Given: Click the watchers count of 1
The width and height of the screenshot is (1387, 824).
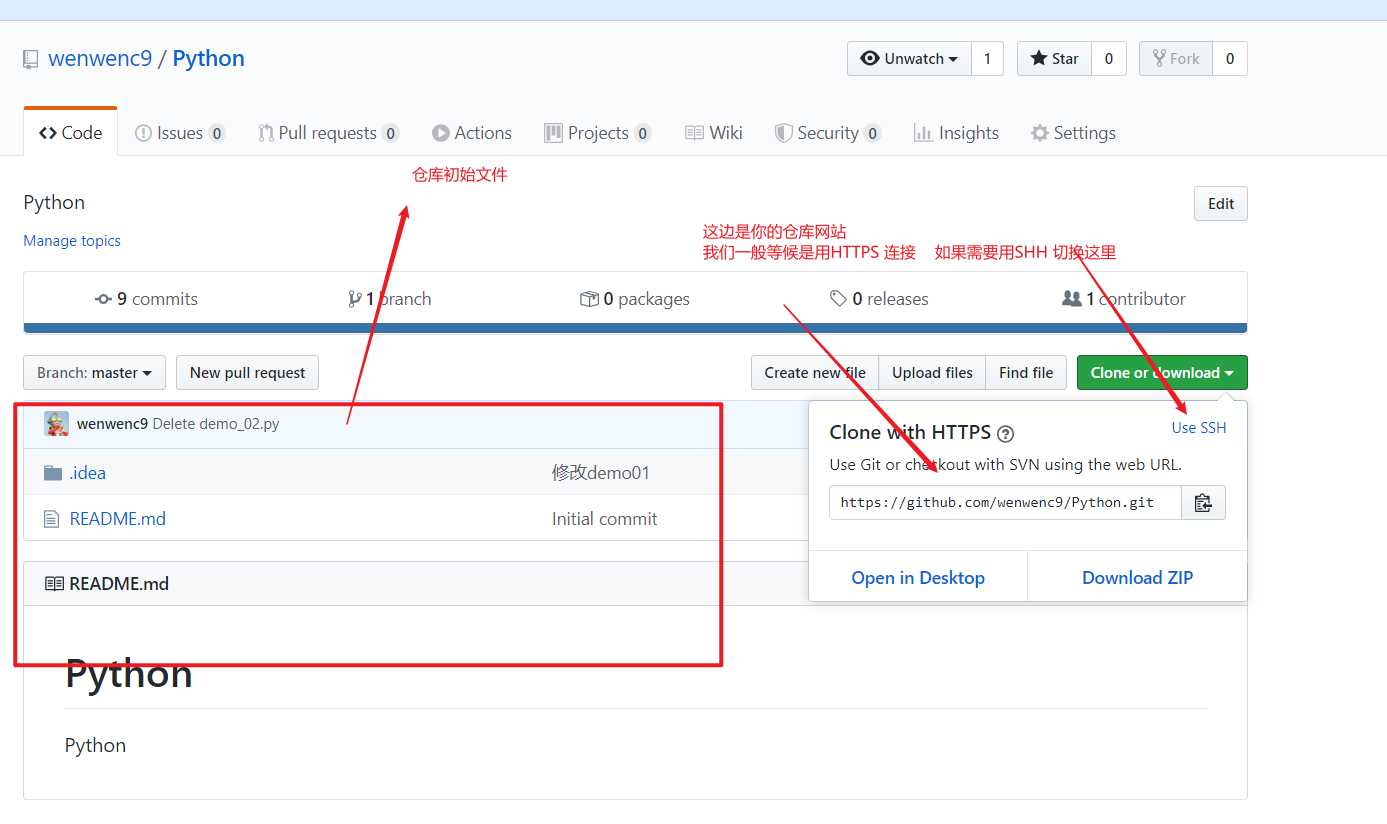Looking at the screenshot, I should click(987, 59).
